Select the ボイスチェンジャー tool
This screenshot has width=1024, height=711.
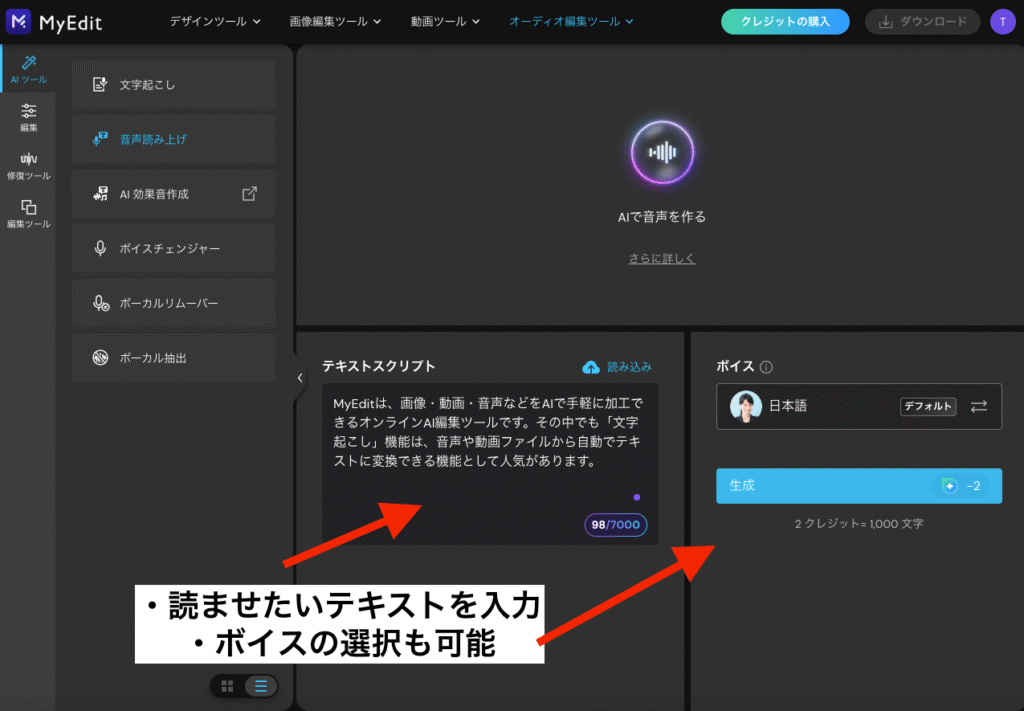[x=173, y=248]
